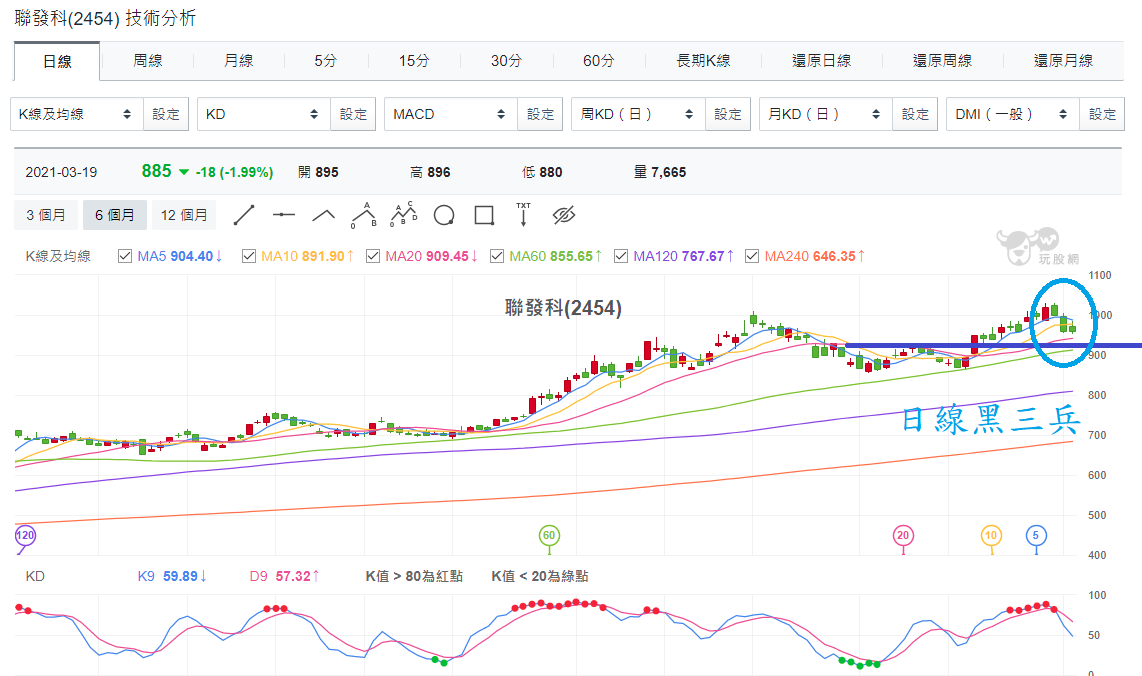
Task: Open the 周KD(日) dropdown
Action: pyautogui.click(x=638, y=114)
